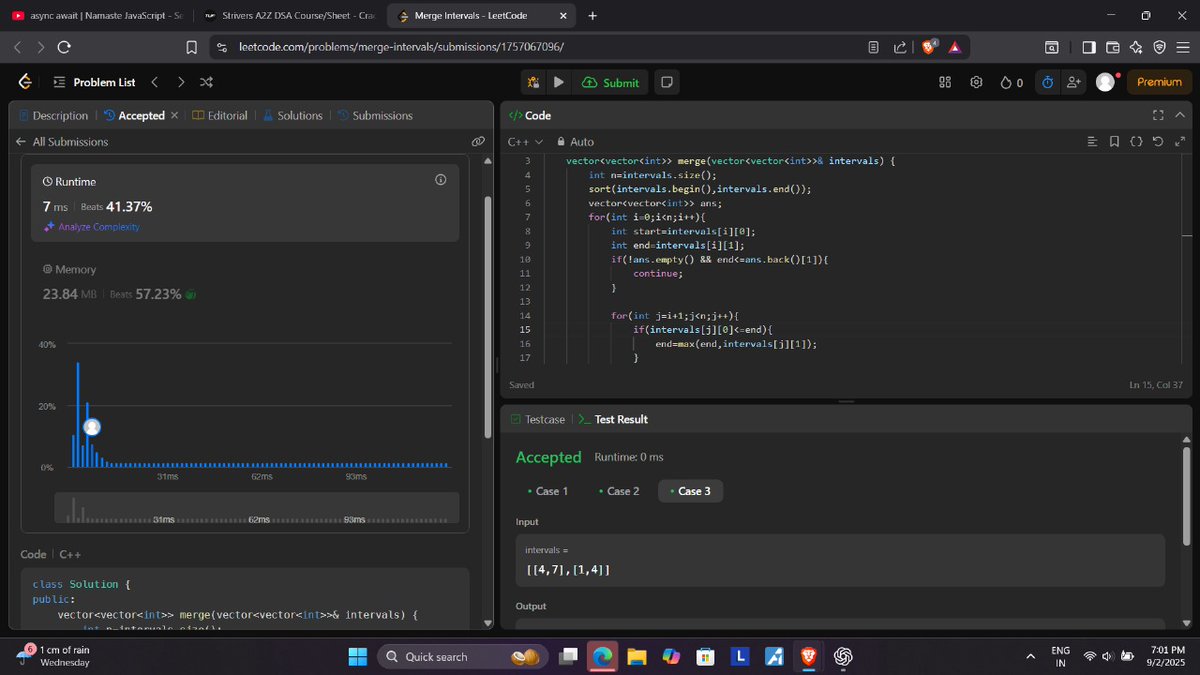Go to the previous problem arrow
This screenshot has height=675, width=1200.
point(154,82)
